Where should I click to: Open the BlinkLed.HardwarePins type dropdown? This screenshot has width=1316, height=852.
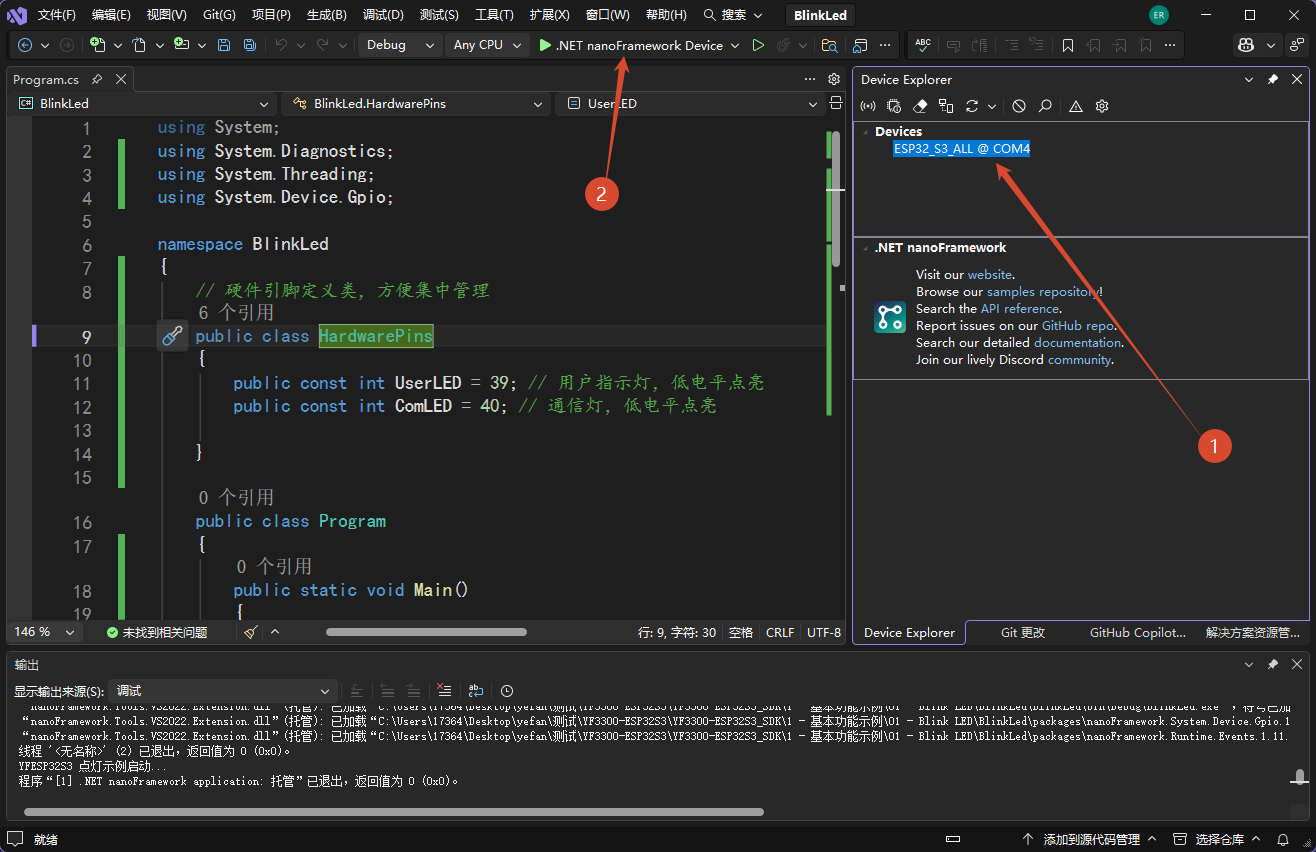(417, 103)
